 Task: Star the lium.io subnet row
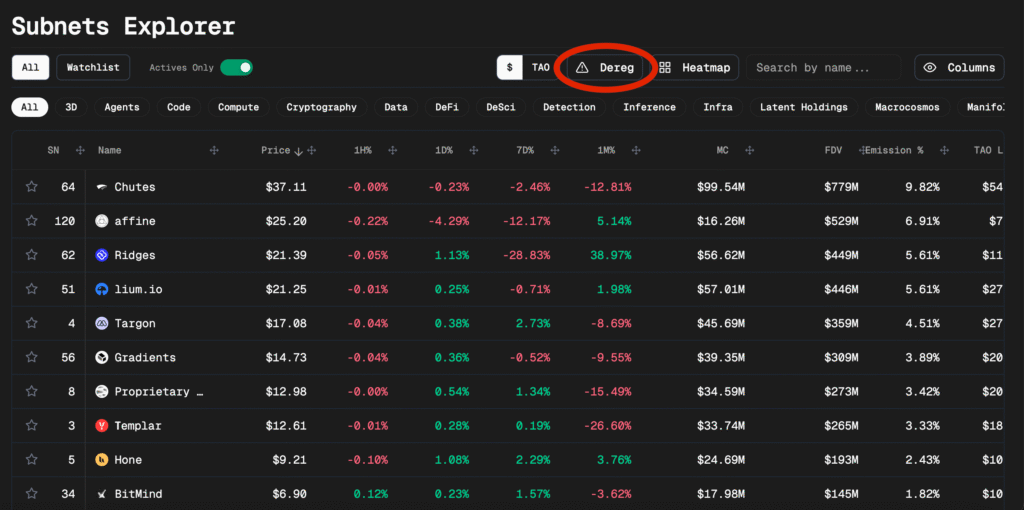pos(31,289)
